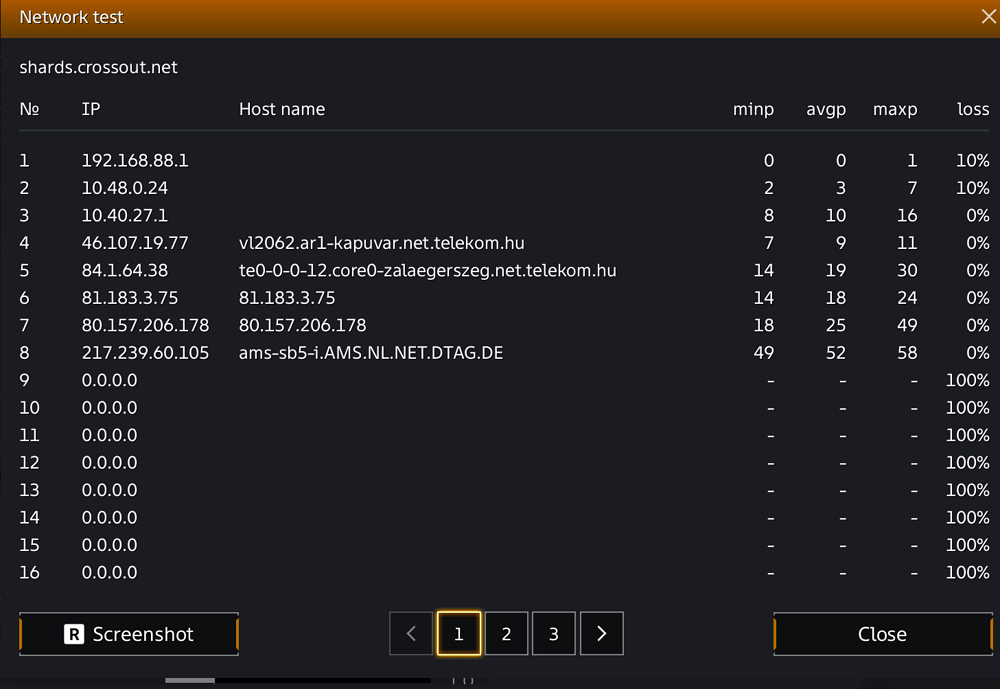Viewport: 1000px width, 689px height.
Task: Click the Host name column header
Action: click(x=282, y=109)
